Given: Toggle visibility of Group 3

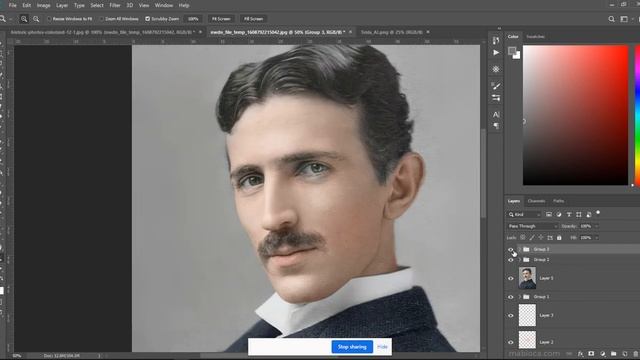Looking at the screenshot, I should [x=511, y=249].
